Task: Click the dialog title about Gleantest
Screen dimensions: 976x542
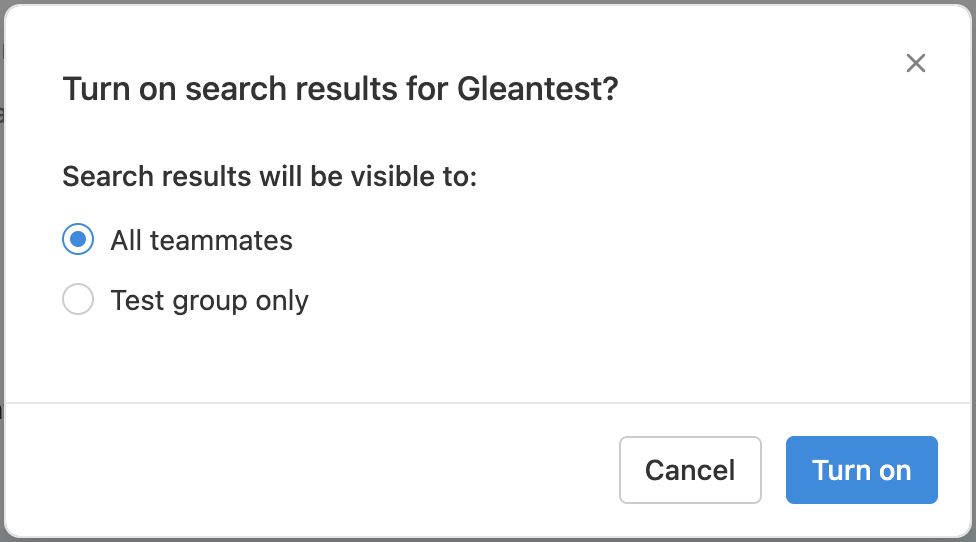Action: (x=340, y=90)
